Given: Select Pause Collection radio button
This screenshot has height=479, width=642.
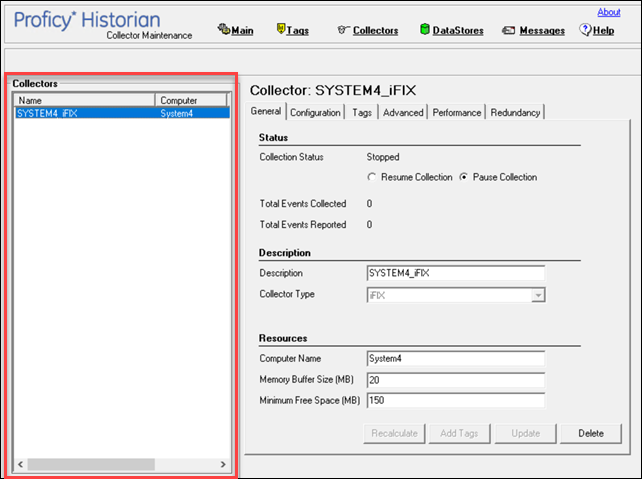Looking at the screenshot, I should click(x=463, y=177).
